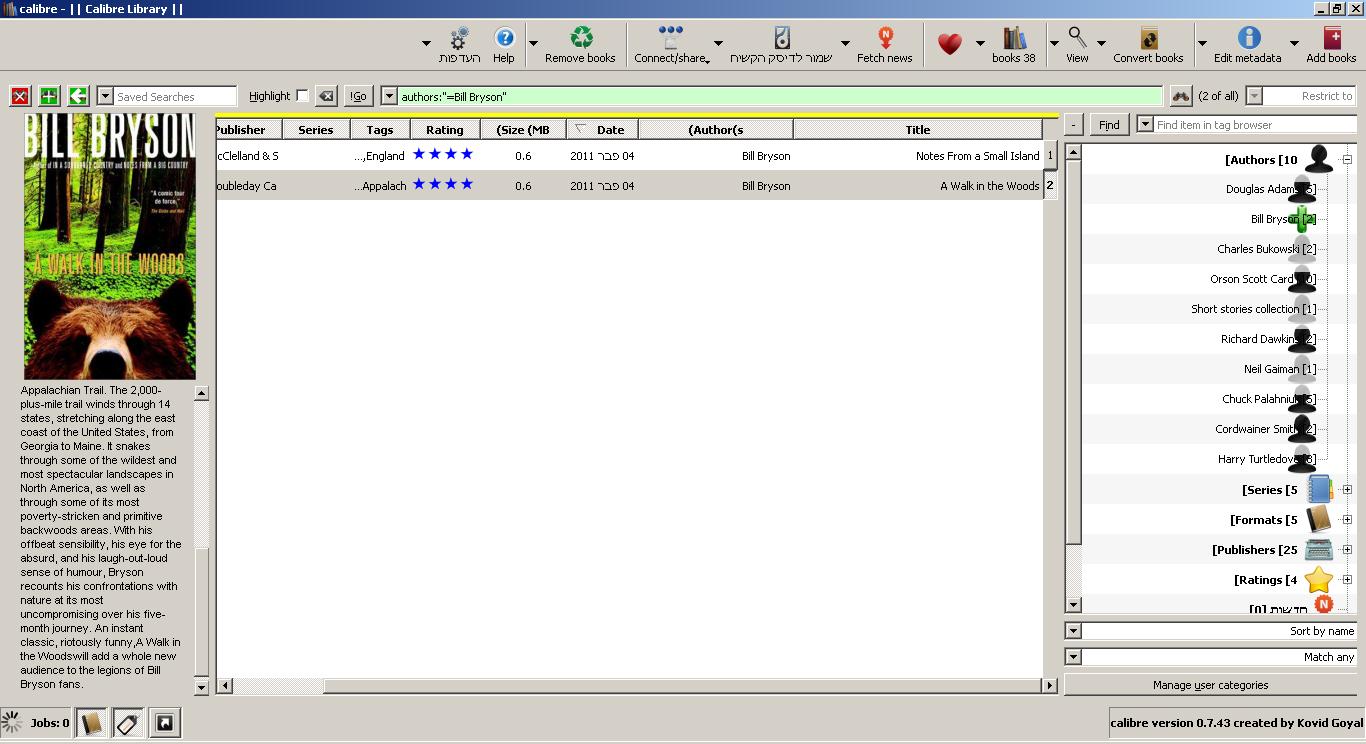Open the search history dropdown arrow
The image size is (1366, 744).
[x=389, y=96]
